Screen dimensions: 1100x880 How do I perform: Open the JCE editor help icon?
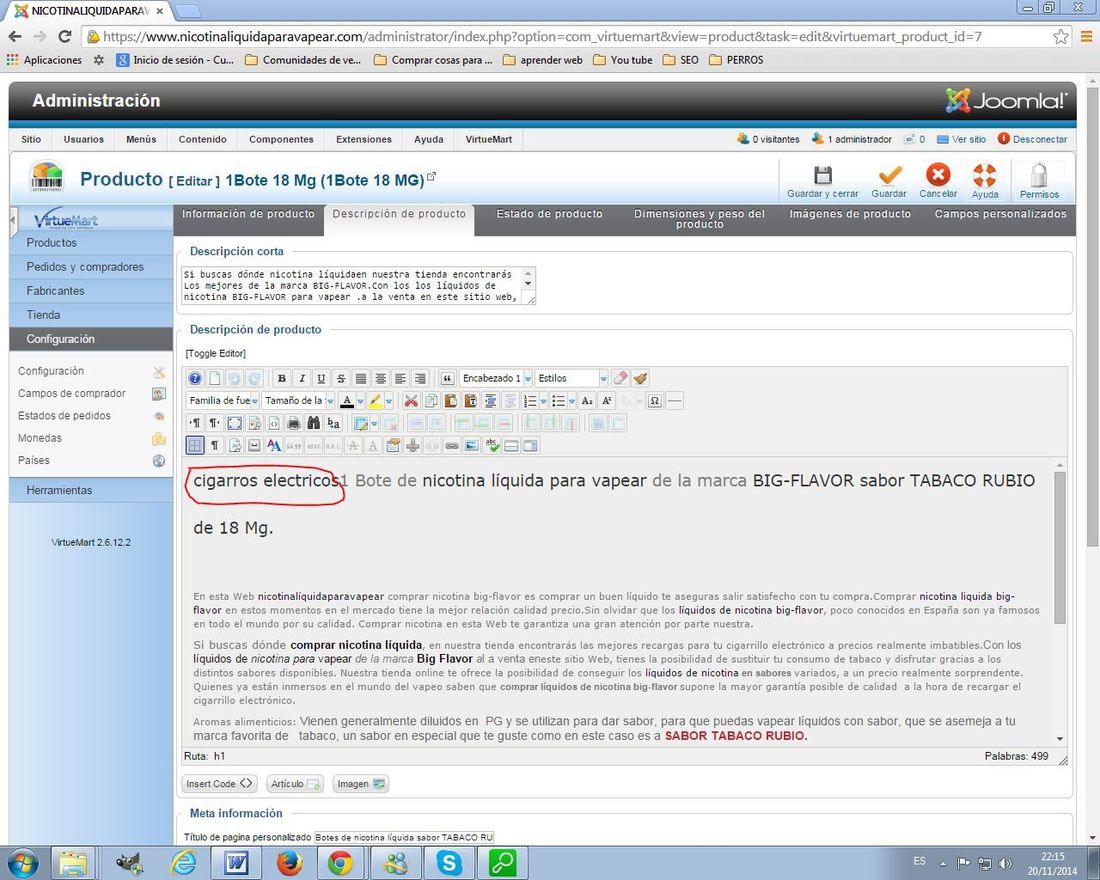(195, 378)
